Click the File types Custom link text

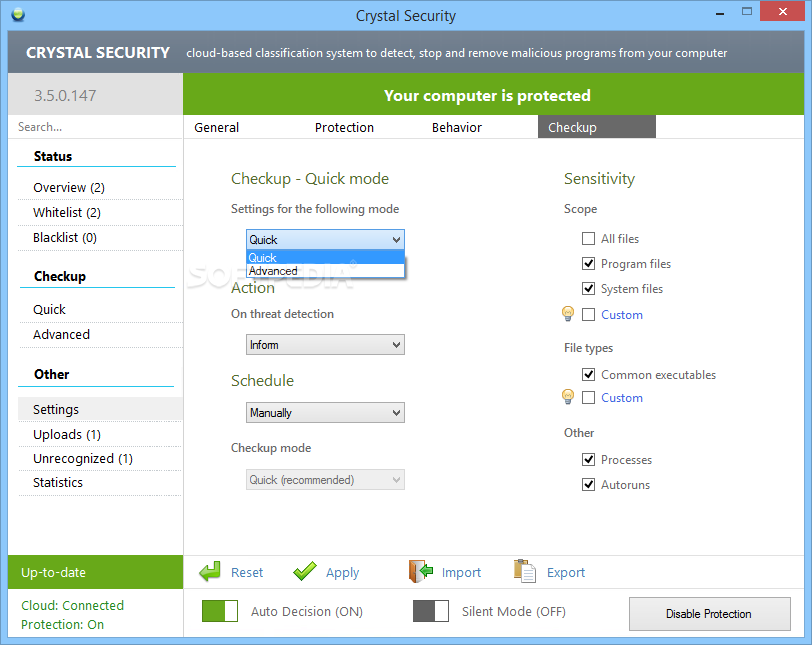(621, 398)
